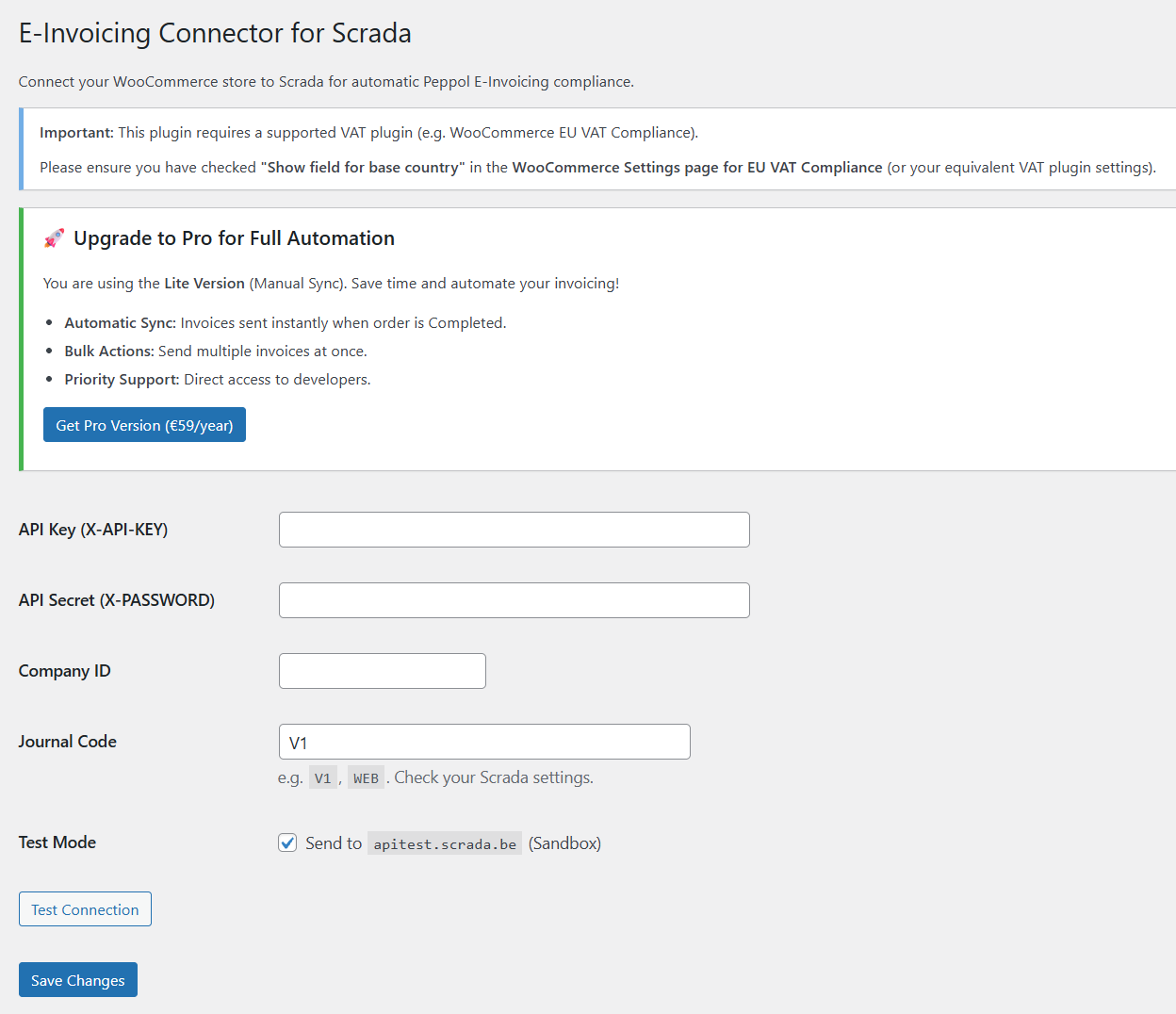Click Save Changes to store settings
This screenshot has height=1014, width=1176.
pos(77,979)
